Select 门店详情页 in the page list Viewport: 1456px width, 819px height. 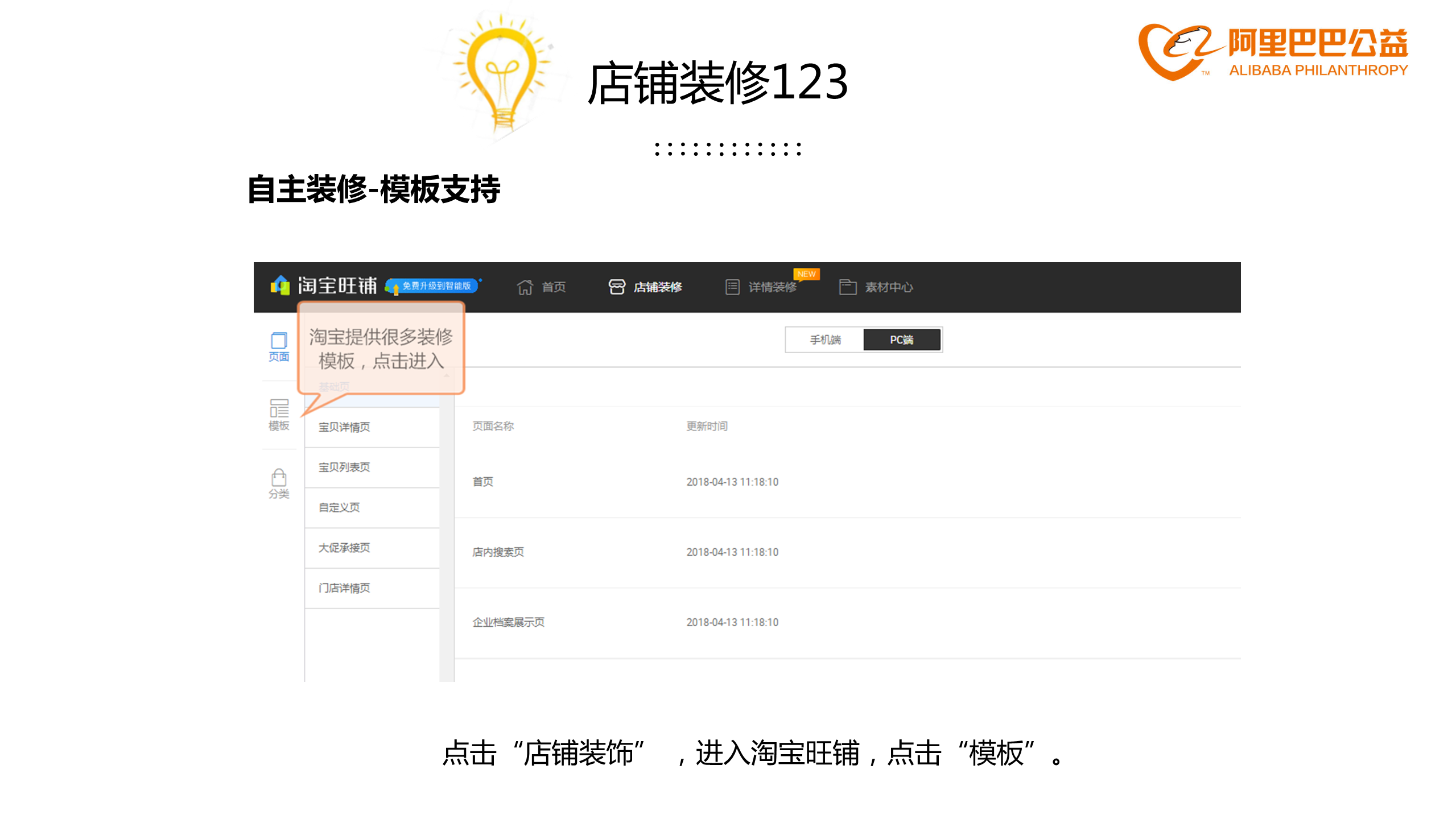click(x=372, y=589)
